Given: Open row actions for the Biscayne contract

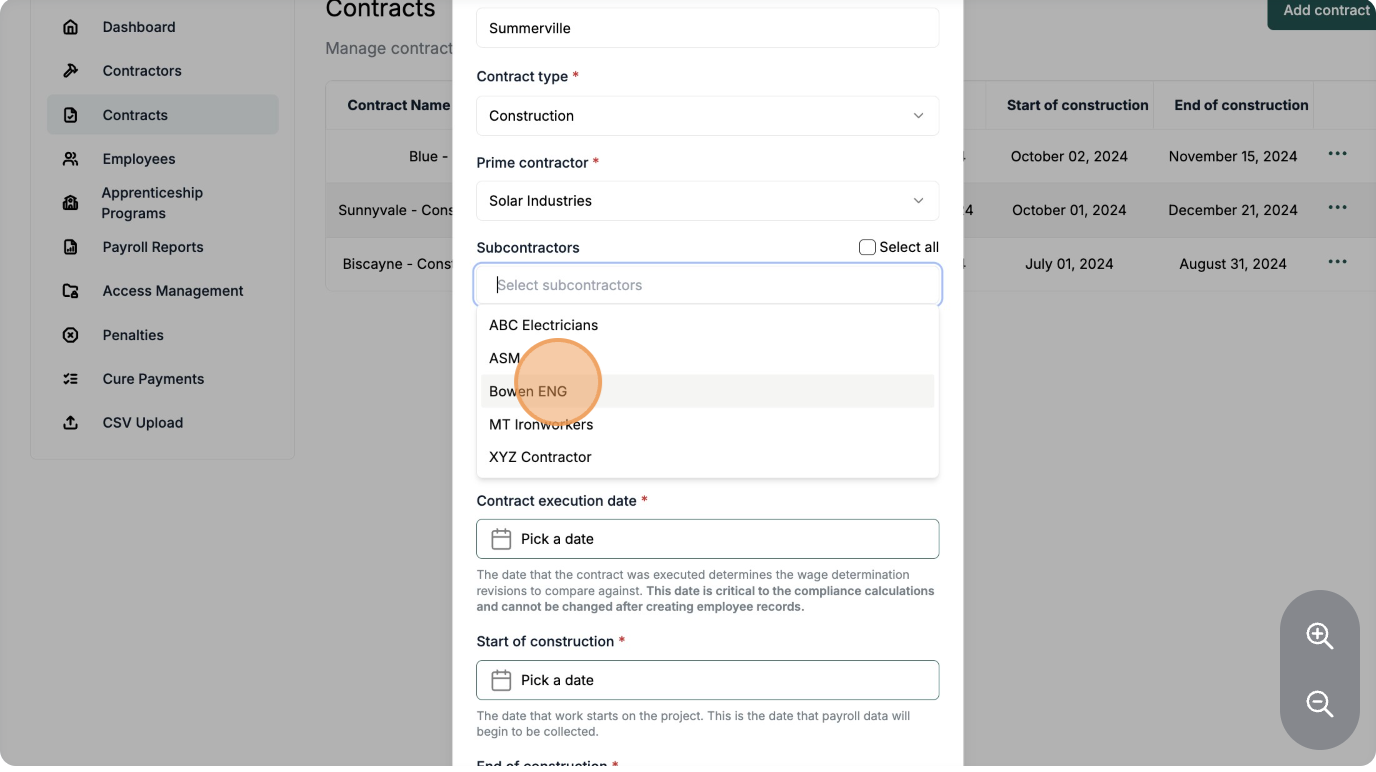Looking at the screenshot, I should (x=1337, y=262).
